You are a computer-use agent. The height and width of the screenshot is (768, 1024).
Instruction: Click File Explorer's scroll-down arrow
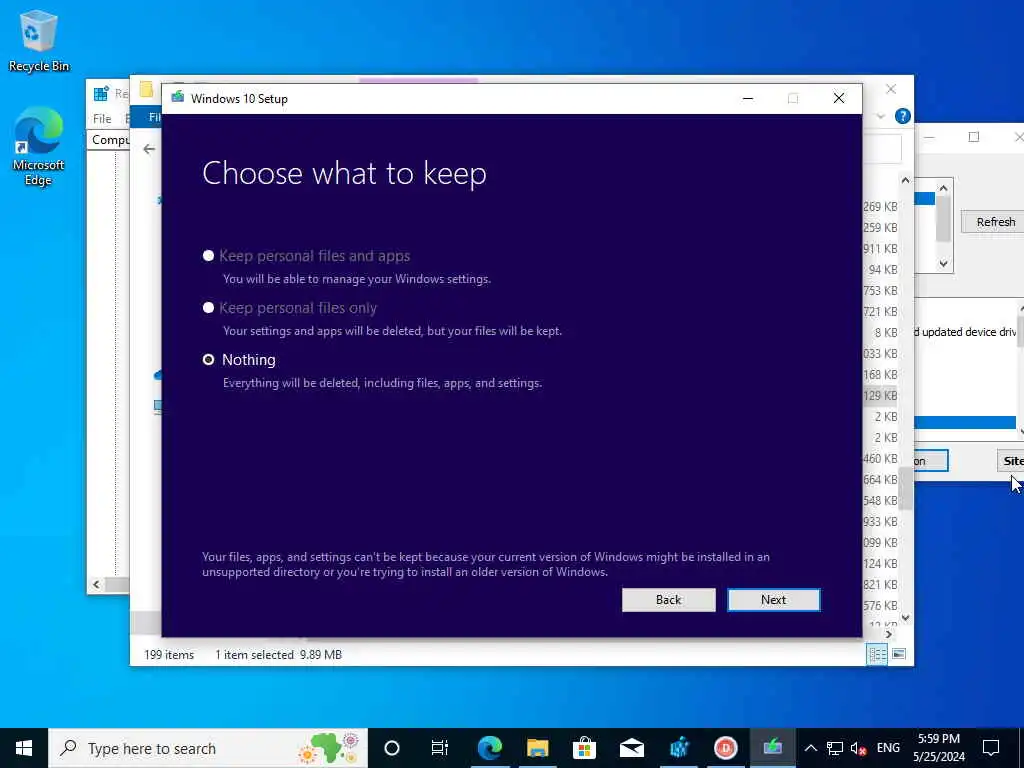(905, 618)
